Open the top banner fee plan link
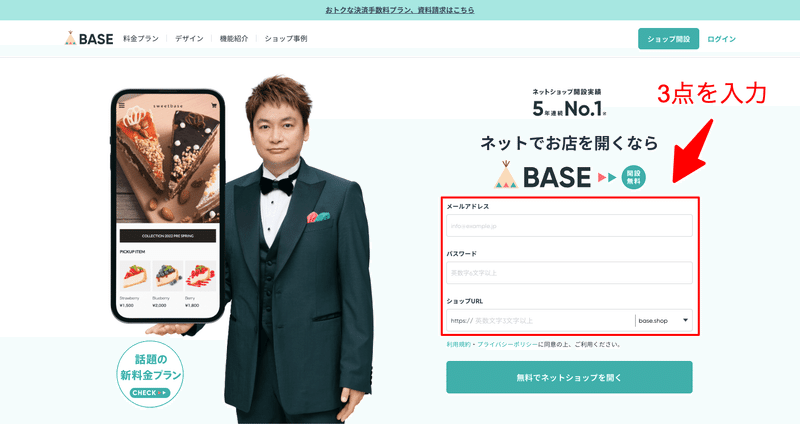The image size is (800, 424). 400,10
